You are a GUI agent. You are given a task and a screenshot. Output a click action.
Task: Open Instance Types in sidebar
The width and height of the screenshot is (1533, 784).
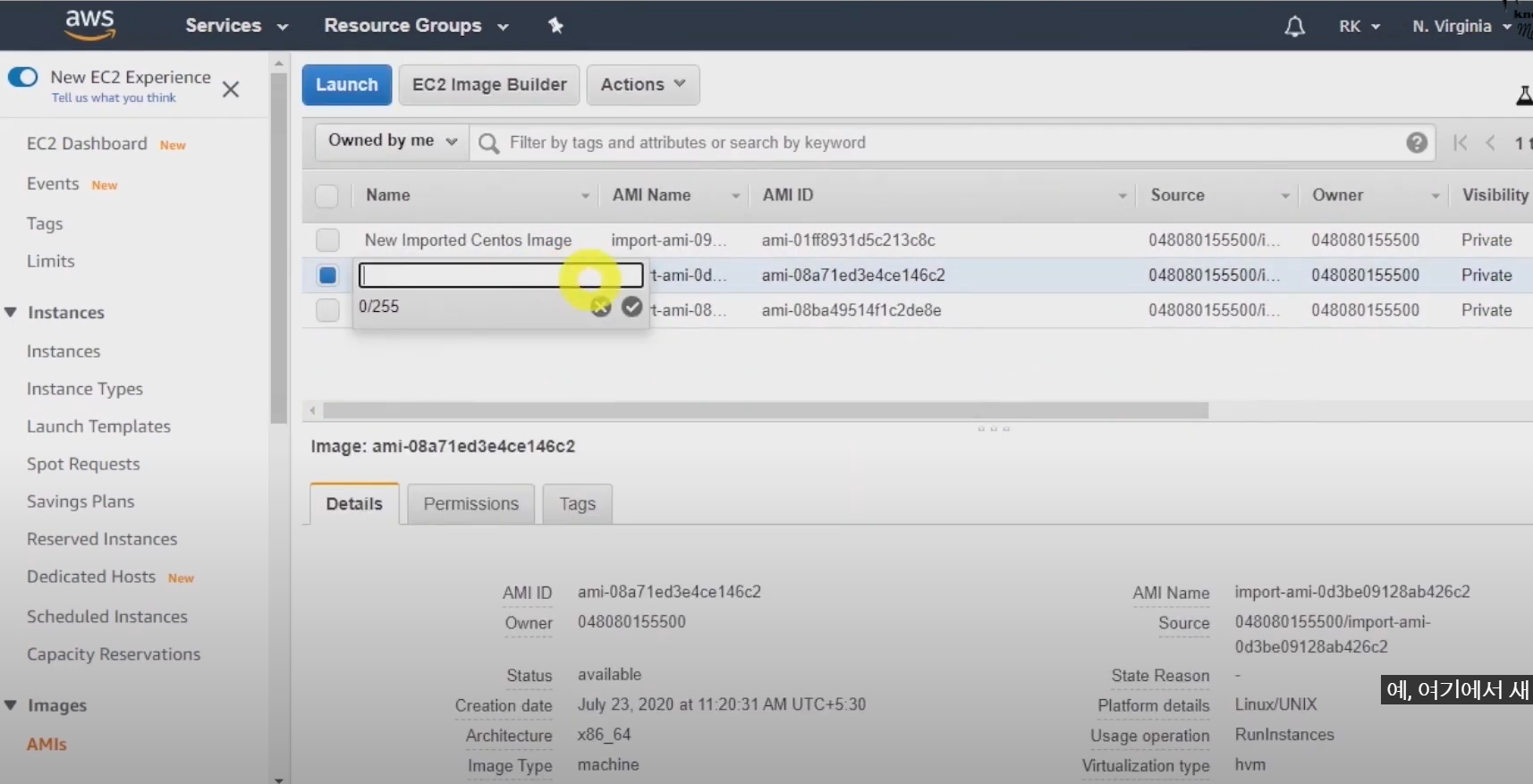click(x=85, y=389)
